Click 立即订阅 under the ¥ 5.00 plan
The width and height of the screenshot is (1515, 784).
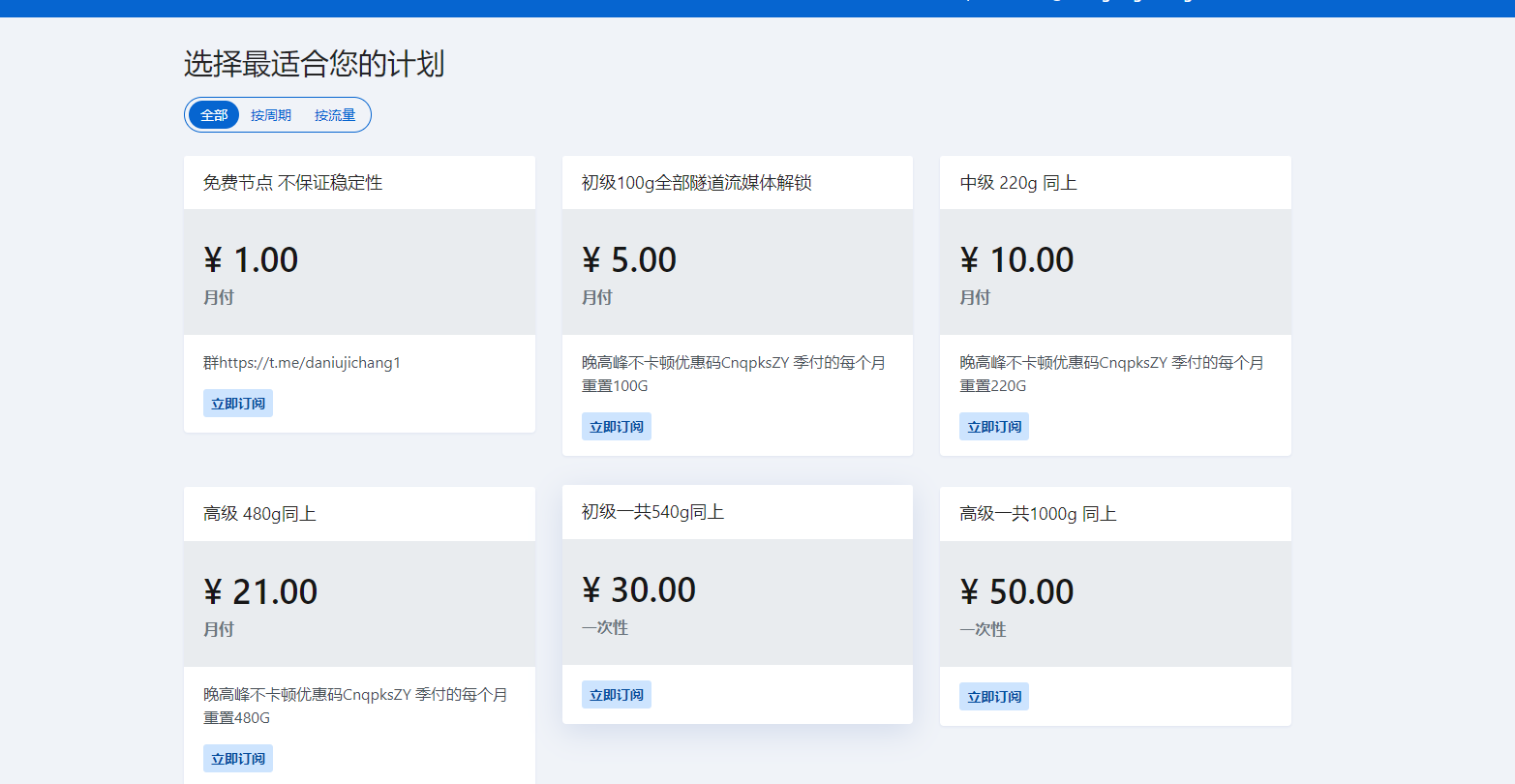point(617,427)
